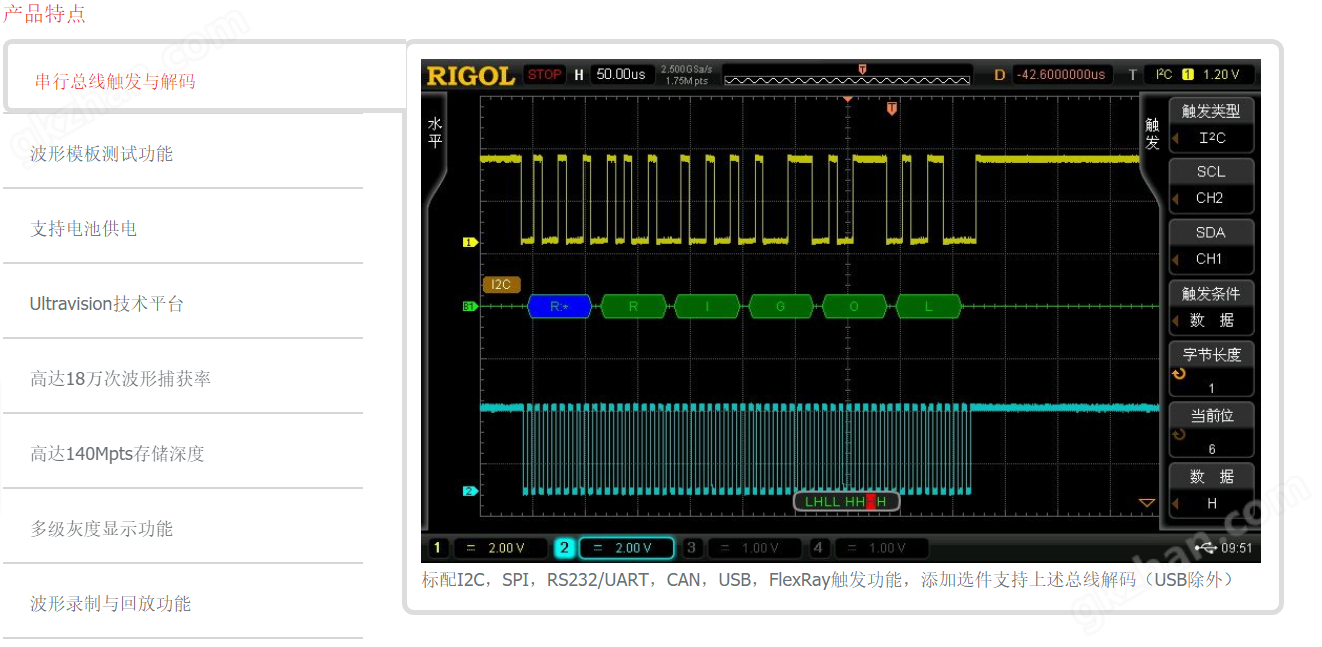
Task: Click the USB icon beside the clock
Action: (1206, 548)
